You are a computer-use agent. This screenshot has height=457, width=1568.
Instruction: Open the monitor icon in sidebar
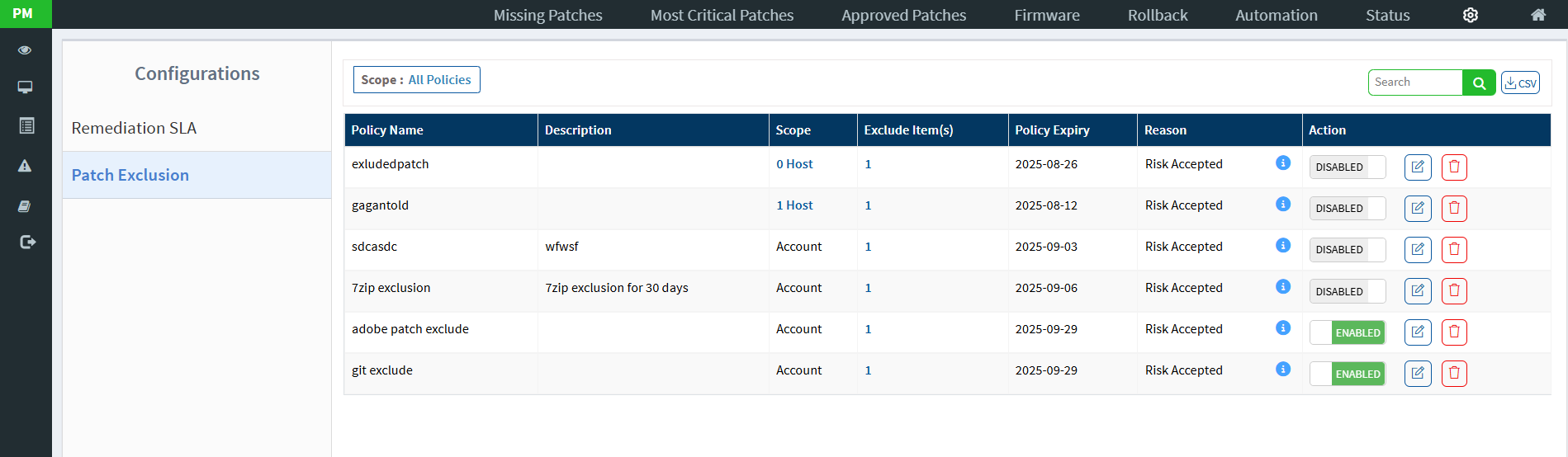(25, 87)
